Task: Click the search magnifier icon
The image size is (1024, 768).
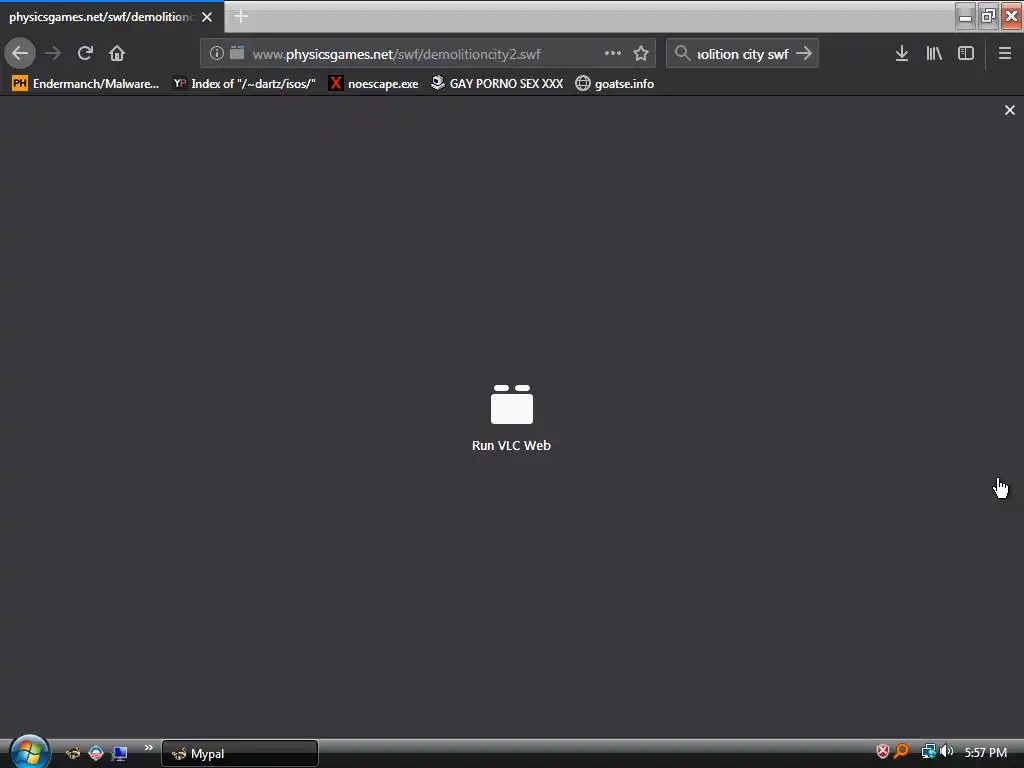Action: pos(682,53)
